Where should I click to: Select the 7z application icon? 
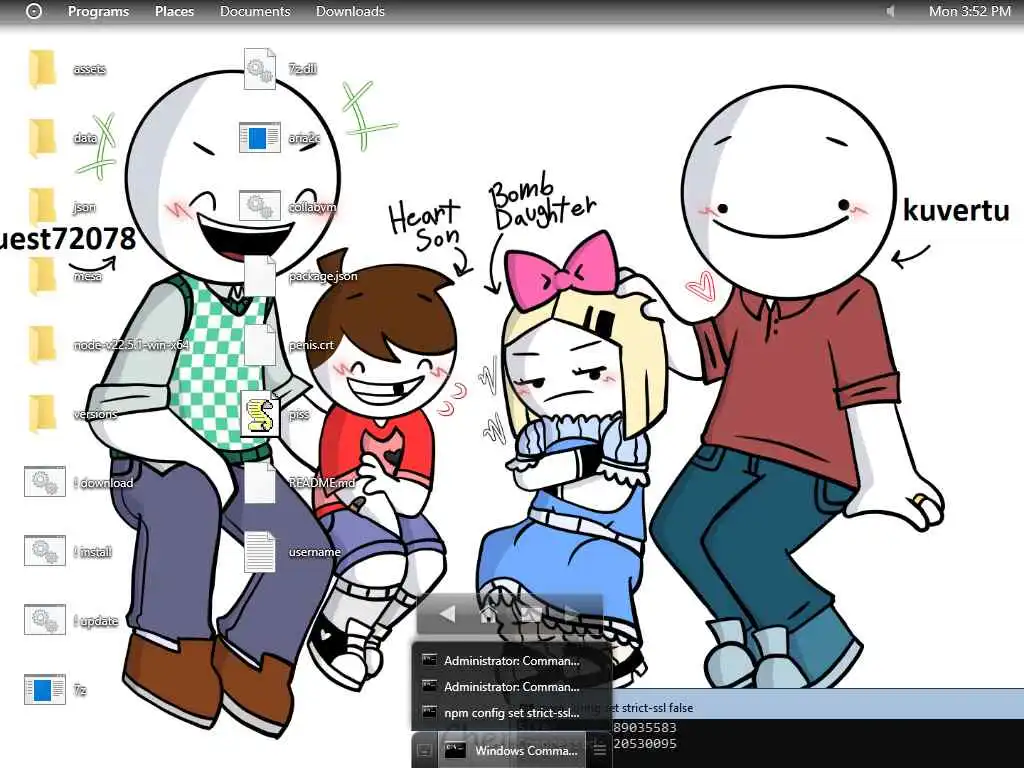coord(45,689)
